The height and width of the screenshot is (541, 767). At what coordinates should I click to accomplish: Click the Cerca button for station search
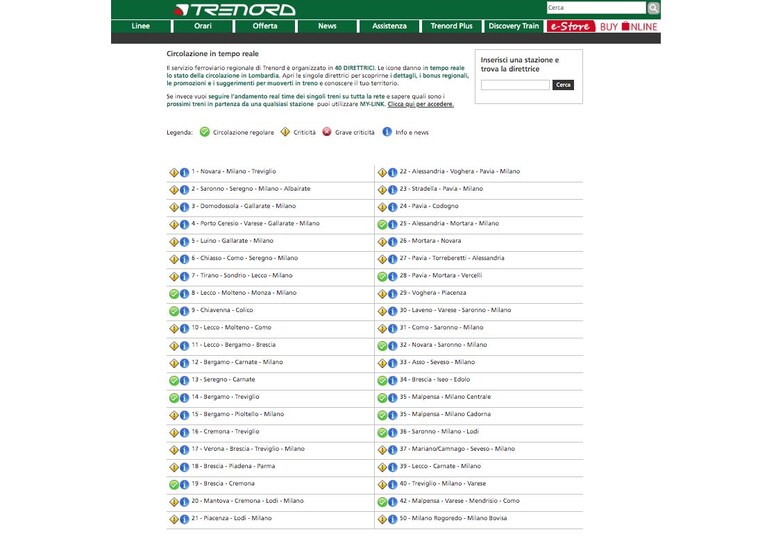point(563,85)
